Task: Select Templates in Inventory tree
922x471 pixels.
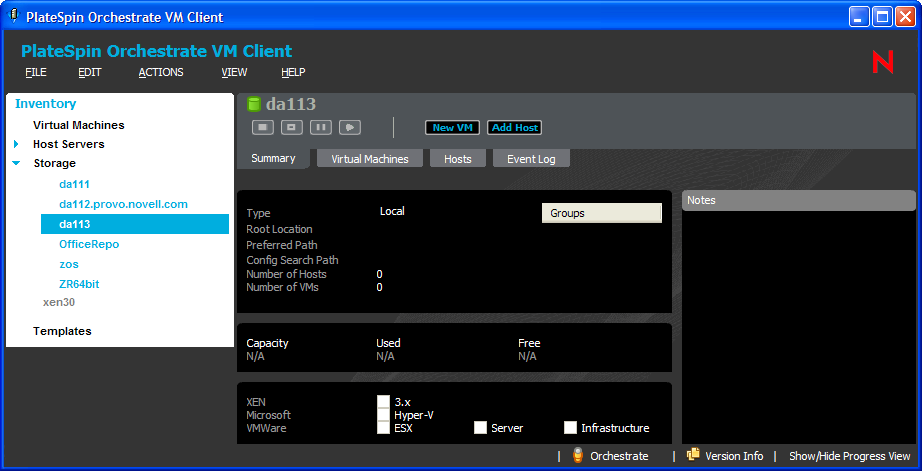Action: pyautogui.click(x=62, y=331)
